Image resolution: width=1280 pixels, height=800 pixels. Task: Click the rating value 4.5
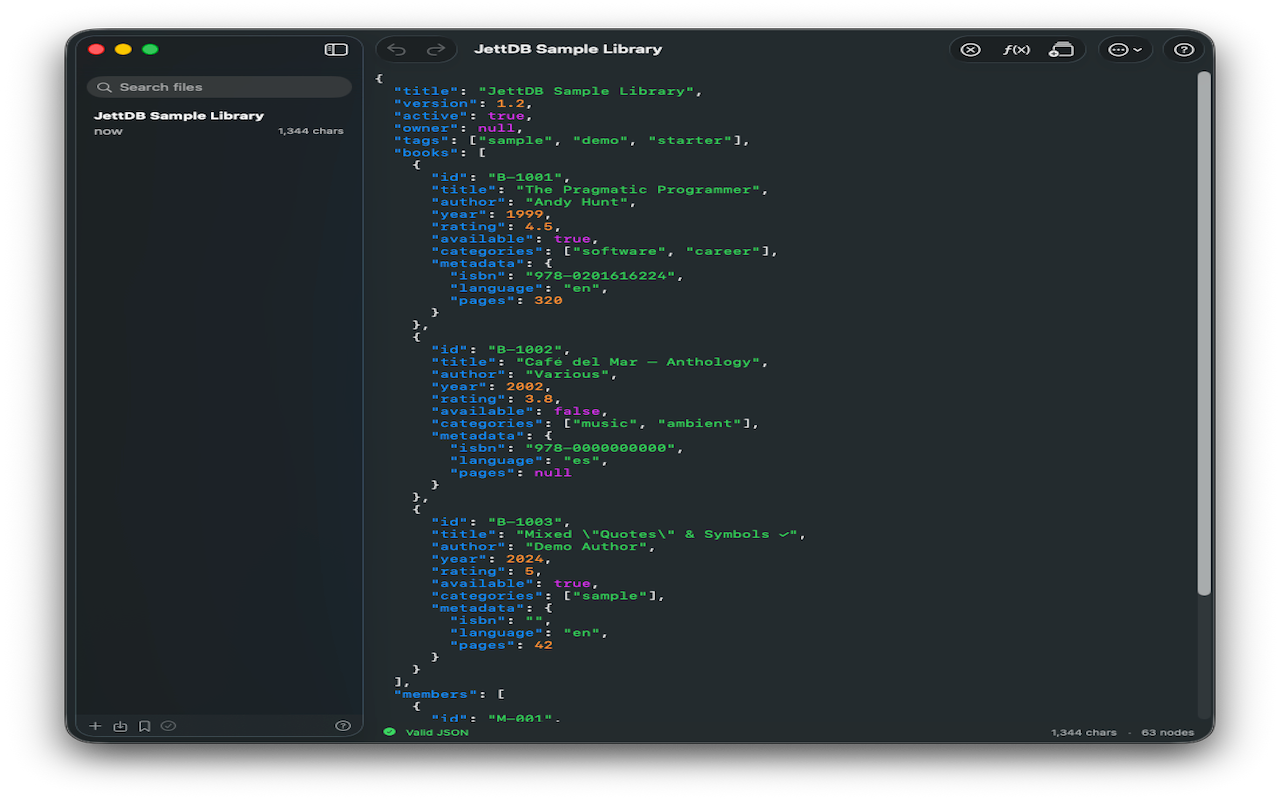[539, 226]
